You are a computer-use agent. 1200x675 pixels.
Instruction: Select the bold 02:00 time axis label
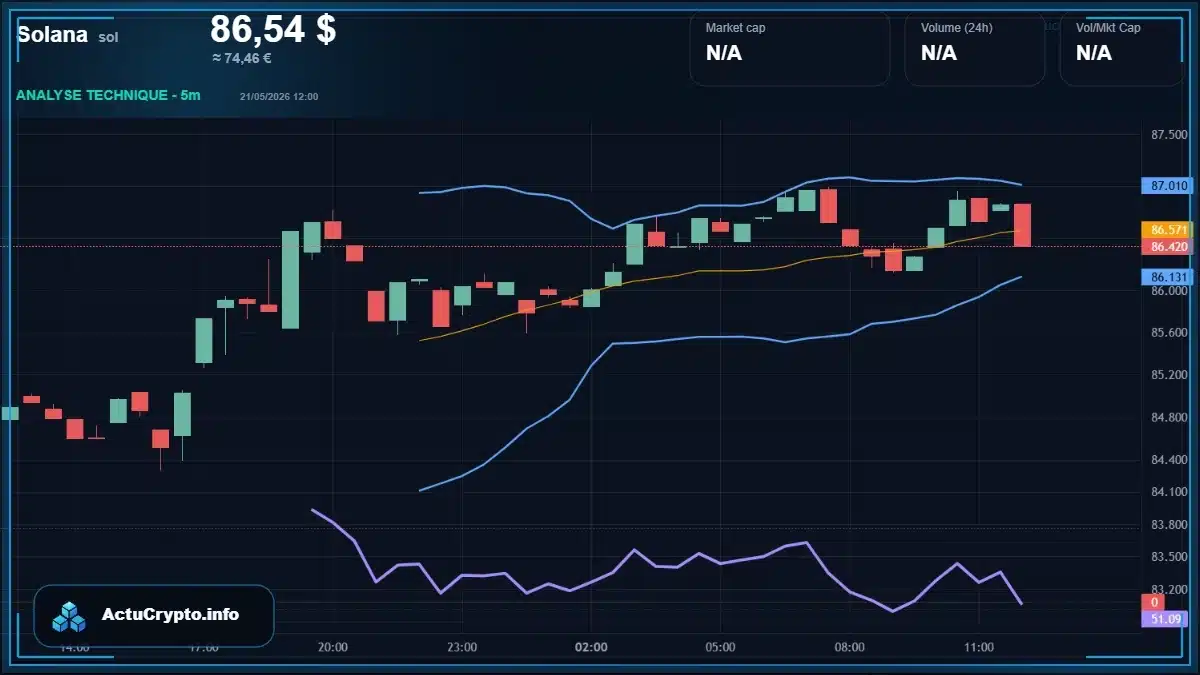pyautogui.click(x=591, y=648)
